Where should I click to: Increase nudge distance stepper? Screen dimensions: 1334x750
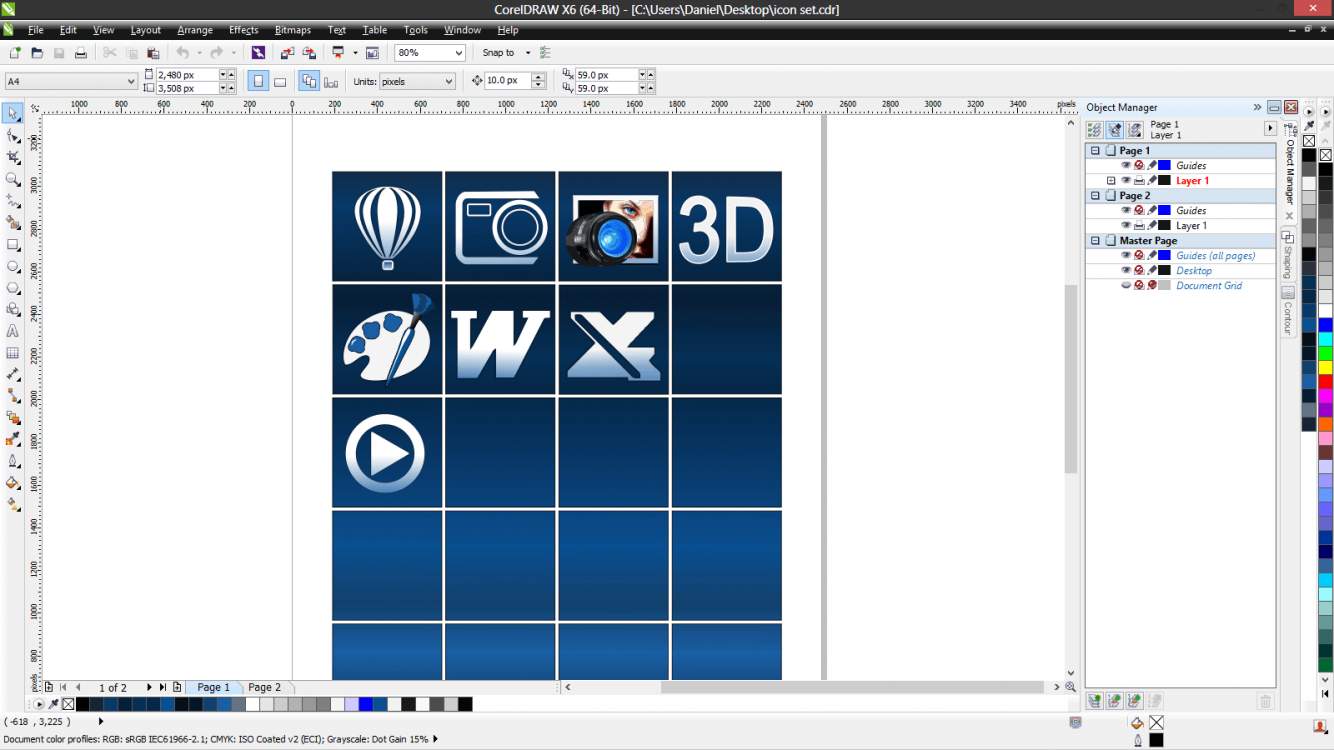(539, 77)
